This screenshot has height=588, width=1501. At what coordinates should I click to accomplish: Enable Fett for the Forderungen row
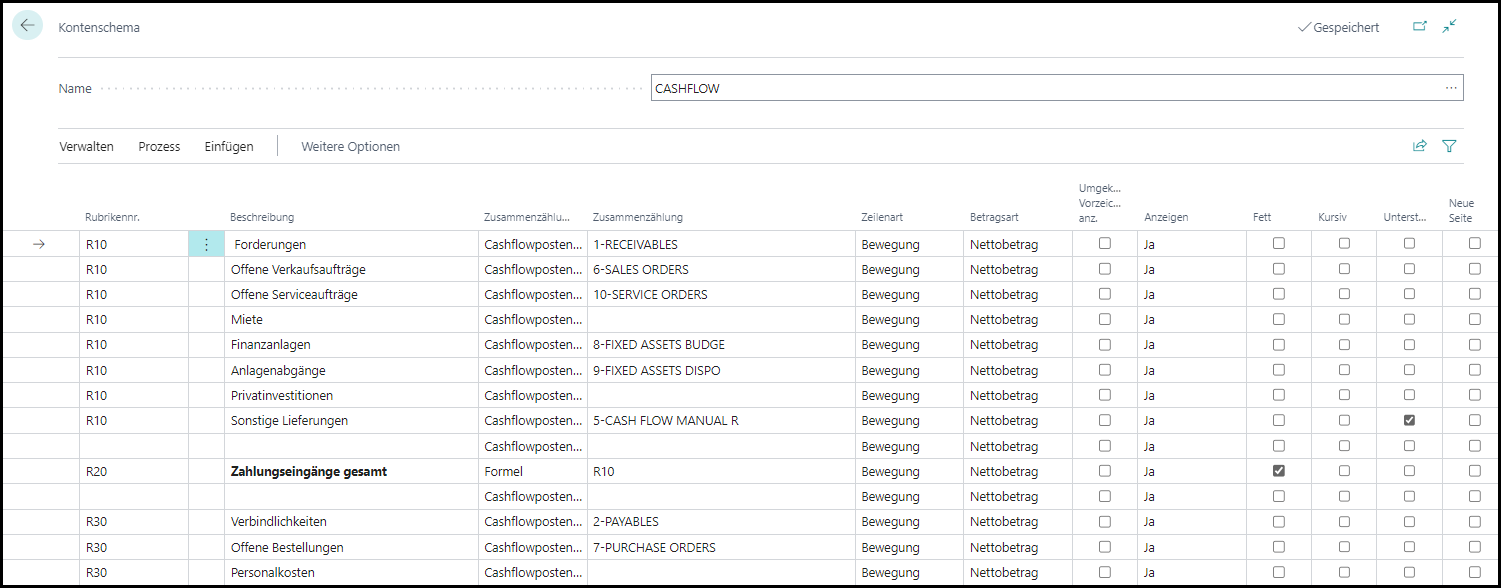point(1278,243)
